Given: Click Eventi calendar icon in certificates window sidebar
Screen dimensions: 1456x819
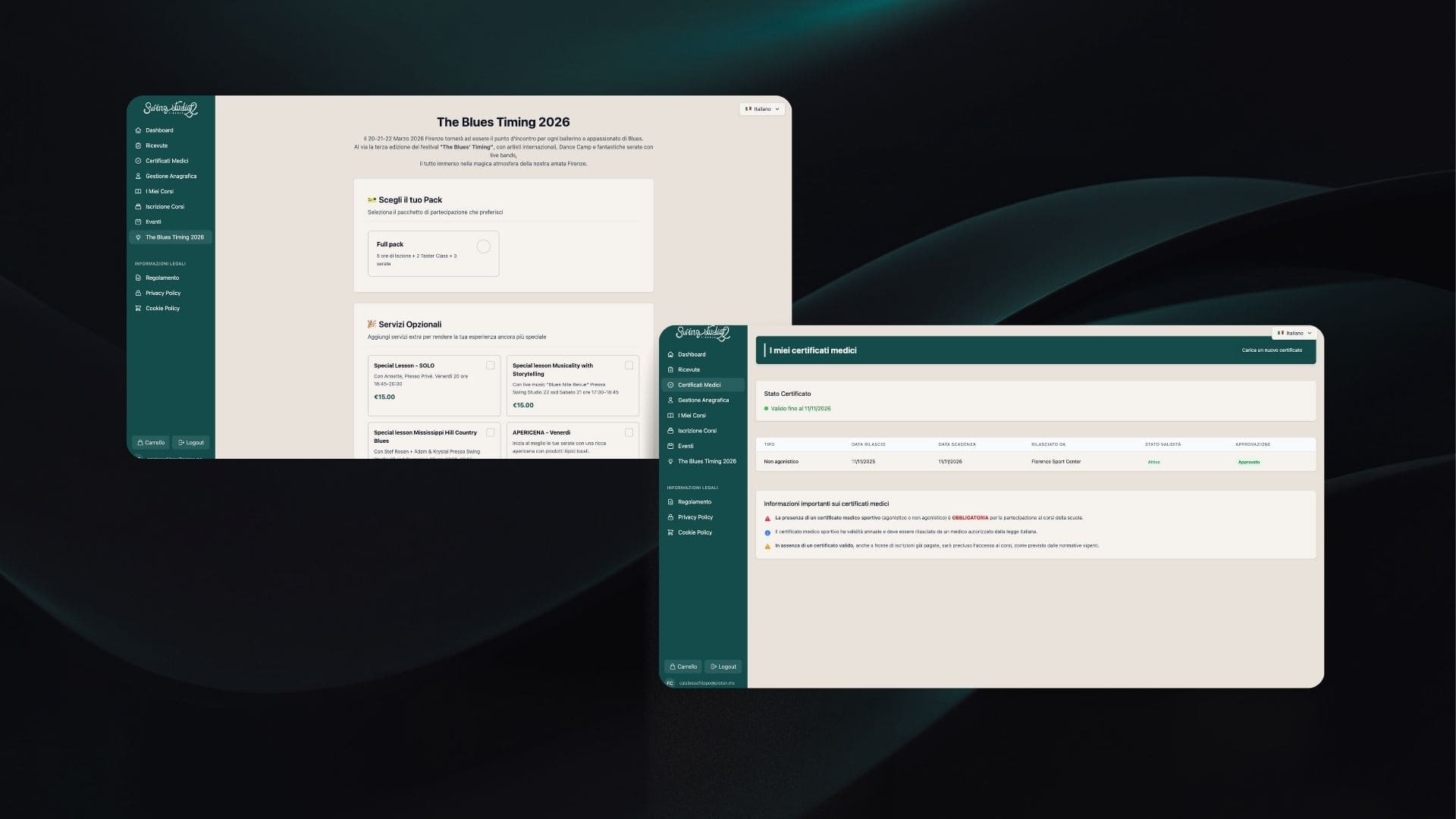Looking at the screenshot, I should (x=670, y=446).
